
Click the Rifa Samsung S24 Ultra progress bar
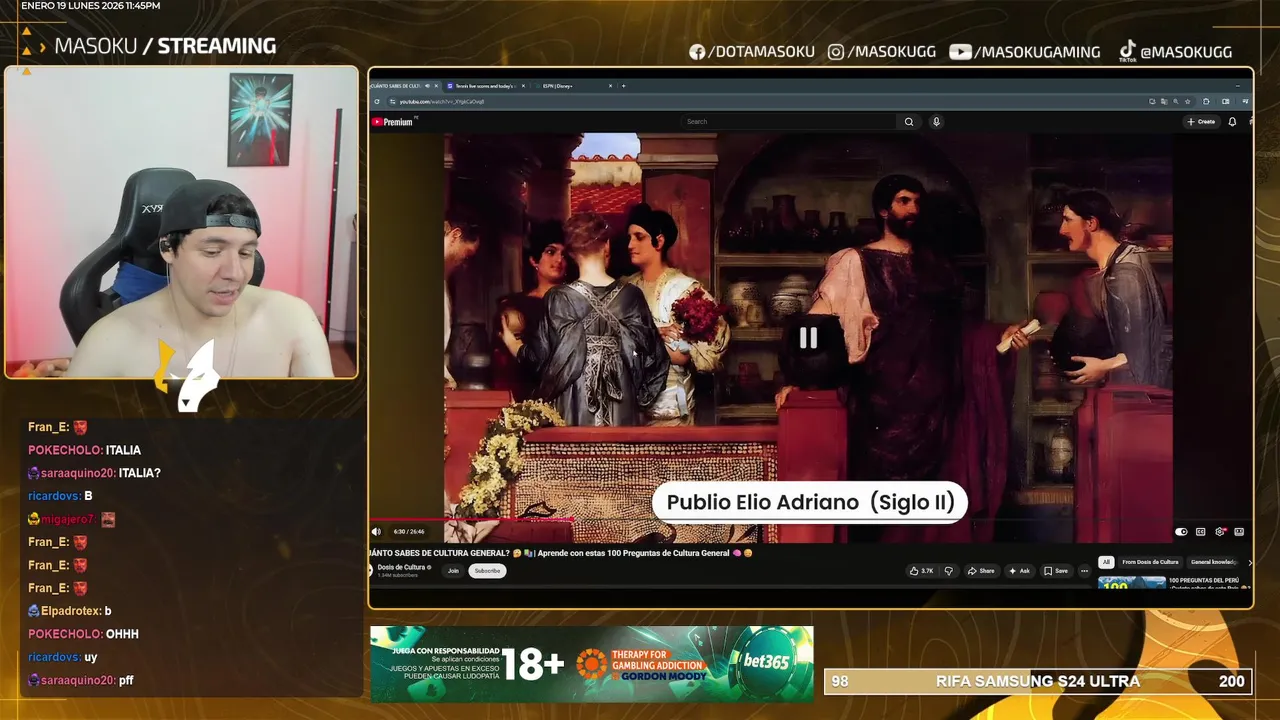[x=1038, y=681]
